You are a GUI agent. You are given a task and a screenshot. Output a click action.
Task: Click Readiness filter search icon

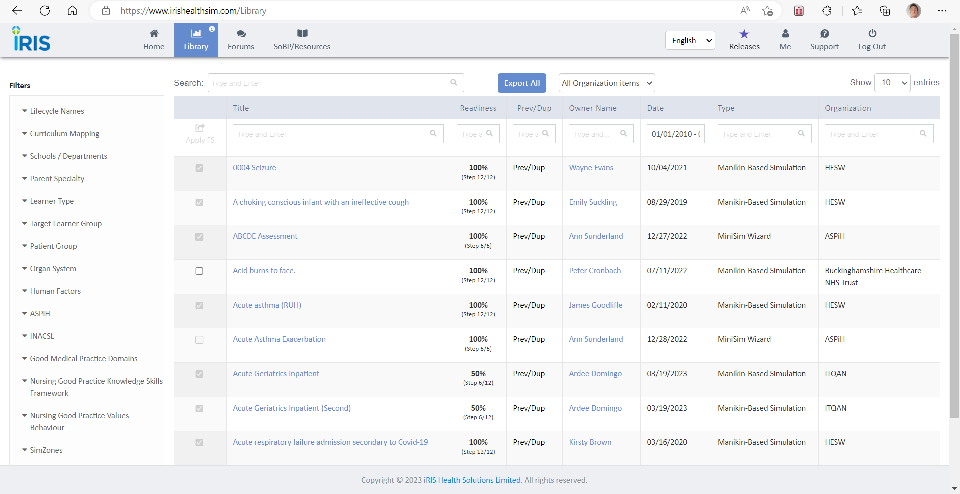pyautogui.click(x=490, y=133)
